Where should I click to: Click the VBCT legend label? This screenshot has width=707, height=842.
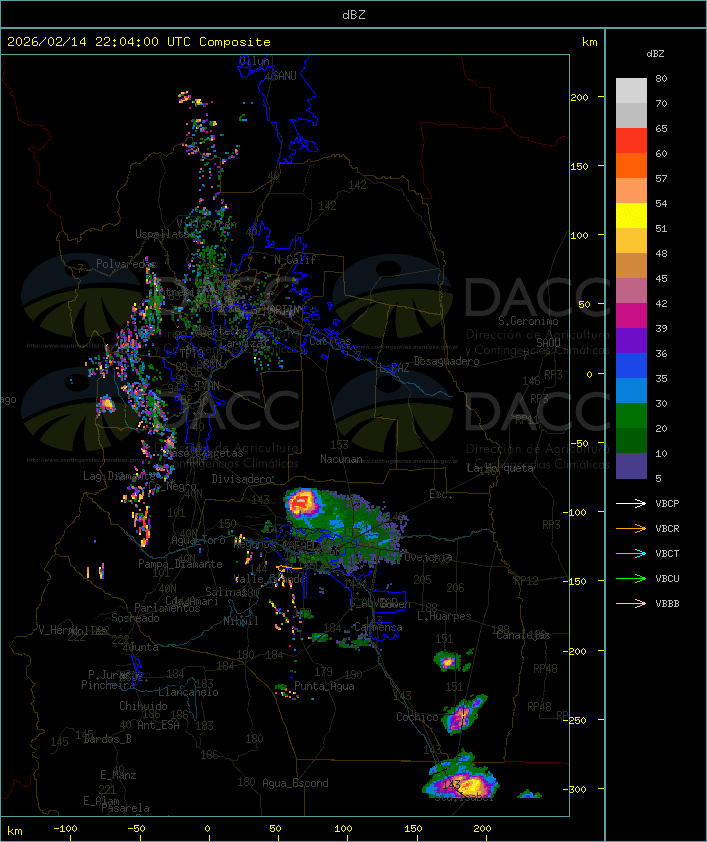[x=667, y=553]
